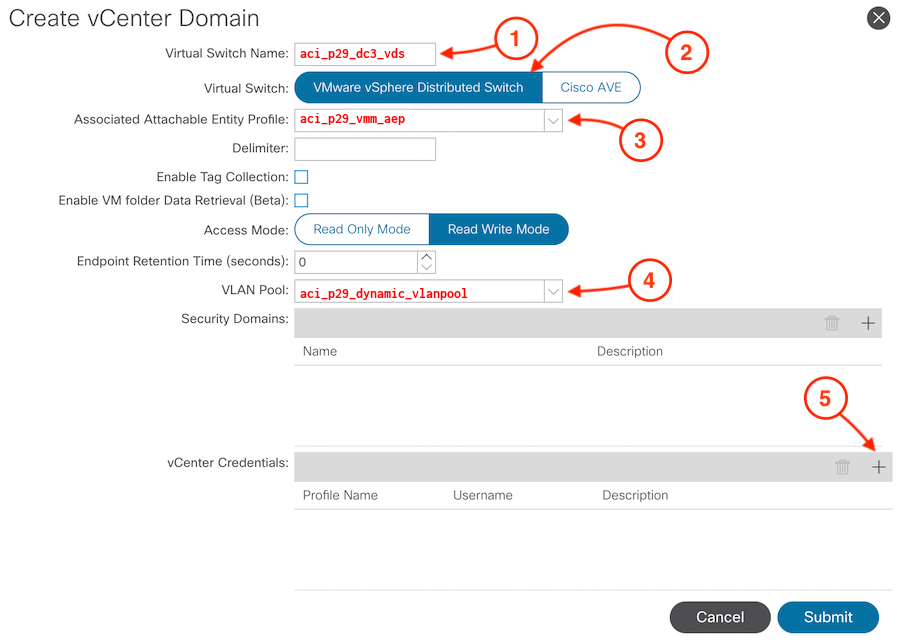Close the Create vCenter Domain dialog

coord(878,18)
